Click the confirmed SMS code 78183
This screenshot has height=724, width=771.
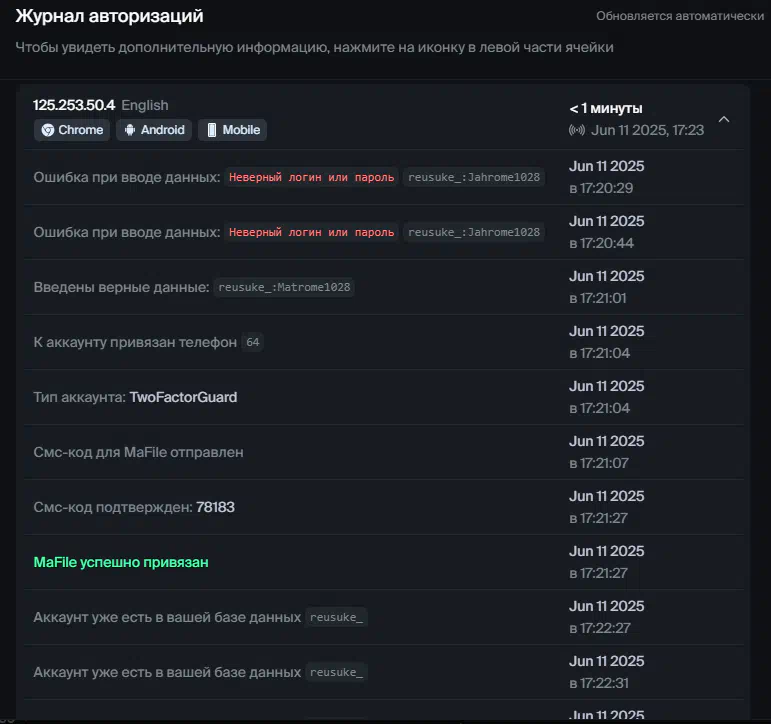pyautogui.click(x=215, y=507)
